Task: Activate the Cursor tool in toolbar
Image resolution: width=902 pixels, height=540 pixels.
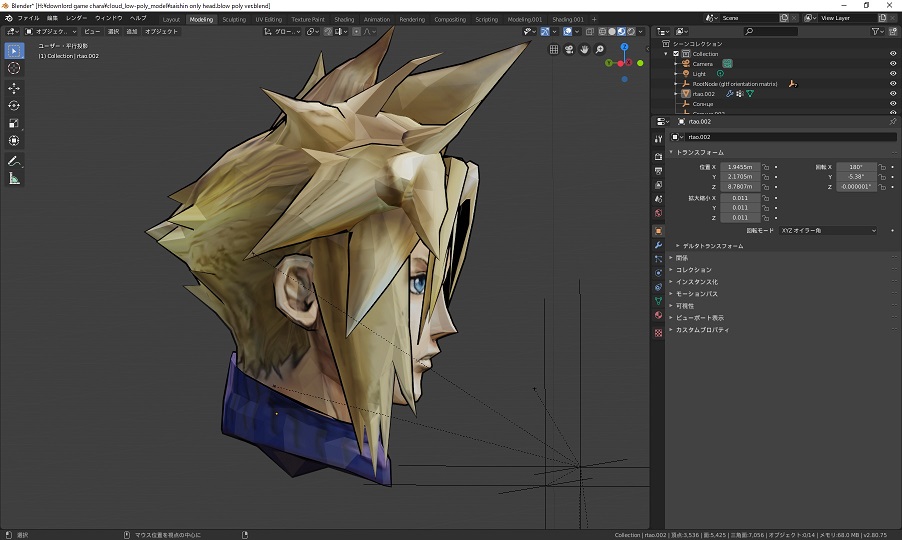Action: (x=14, y=68)
